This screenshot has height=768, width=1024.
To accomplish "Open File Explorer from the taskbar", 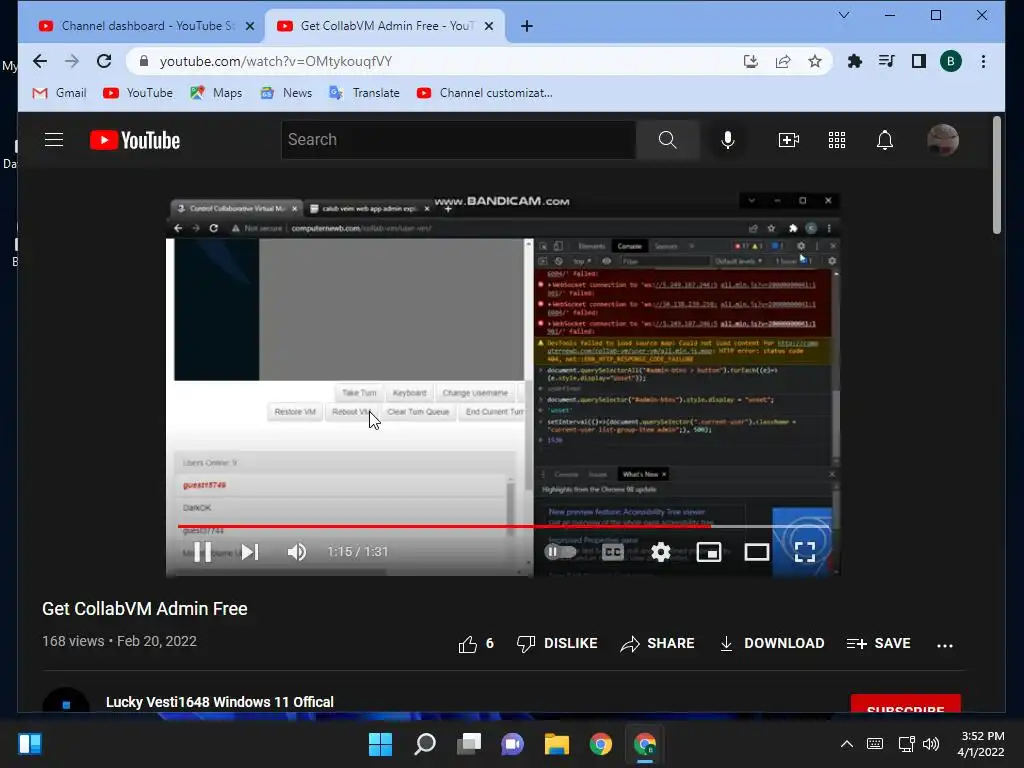I will click(556, 744).
